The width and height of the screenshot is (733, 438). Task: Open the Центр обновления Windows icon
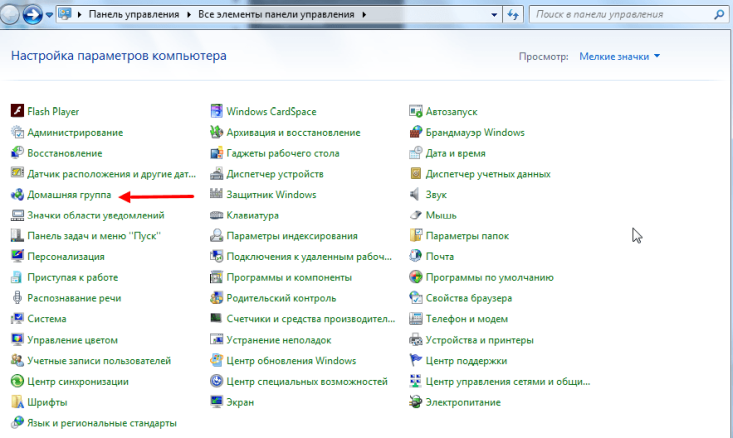coord(216,360)
